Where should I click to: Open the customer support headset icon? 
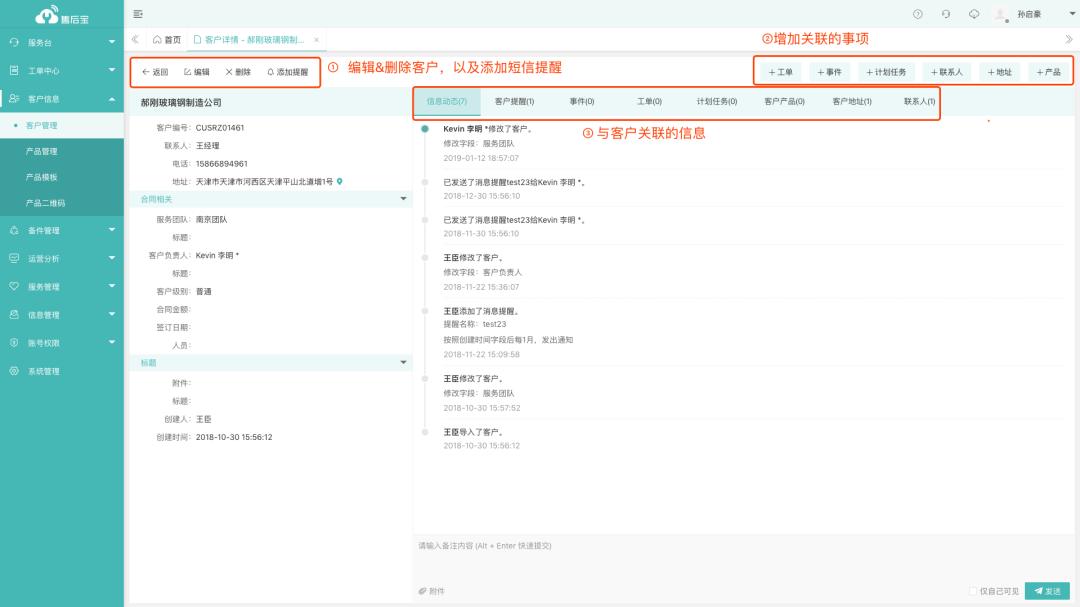click(x=946, y=13)
